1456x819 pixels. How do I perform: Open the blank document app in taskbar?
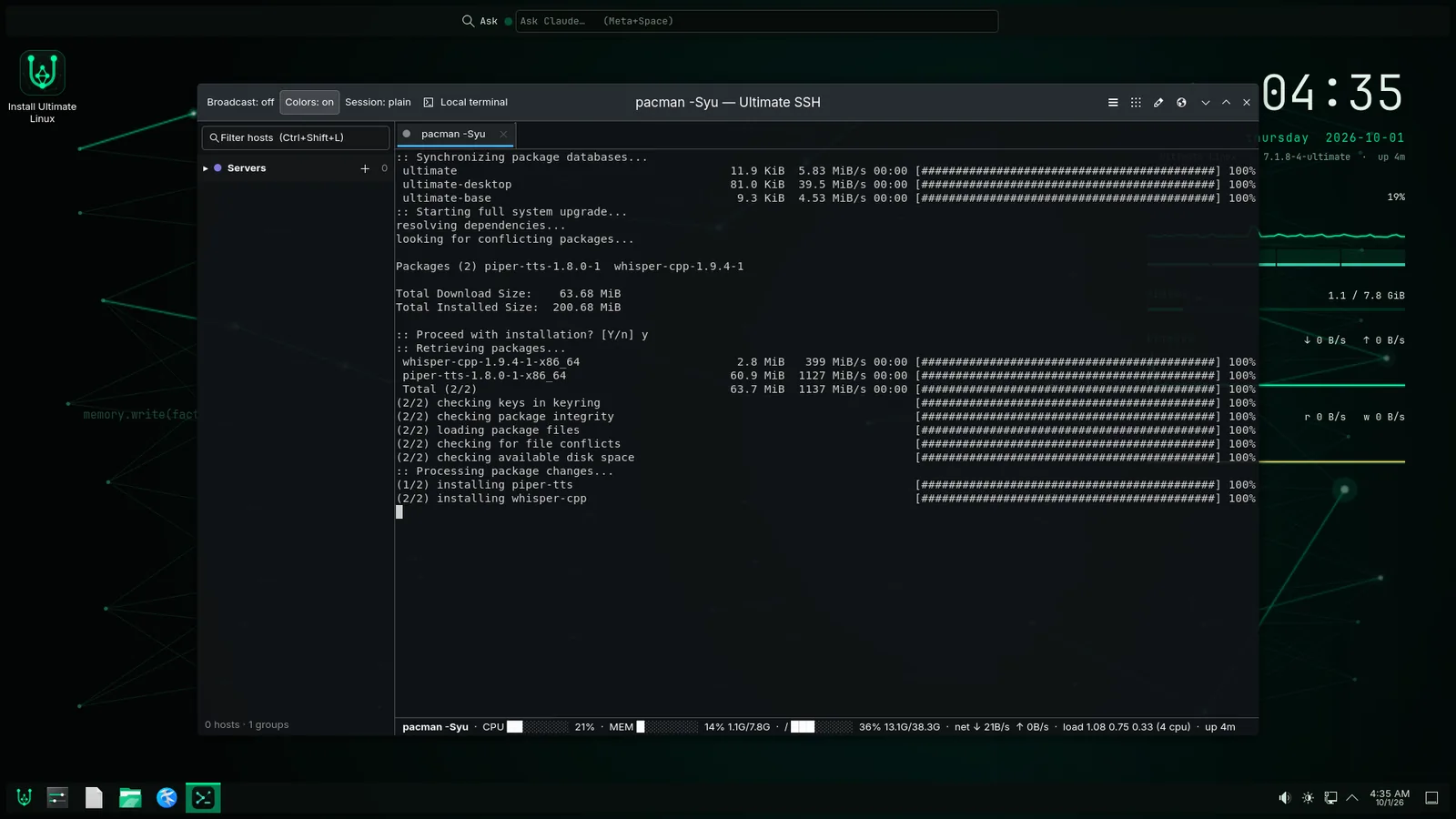94,798
